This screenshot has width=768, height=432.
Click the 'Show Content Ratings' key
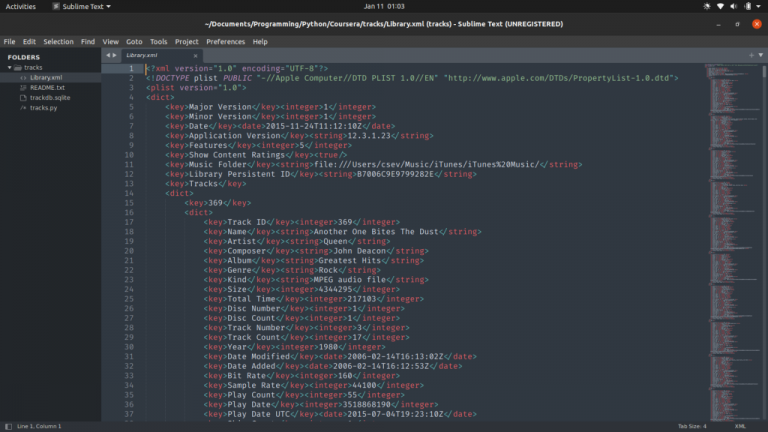[x=237, y=155]
